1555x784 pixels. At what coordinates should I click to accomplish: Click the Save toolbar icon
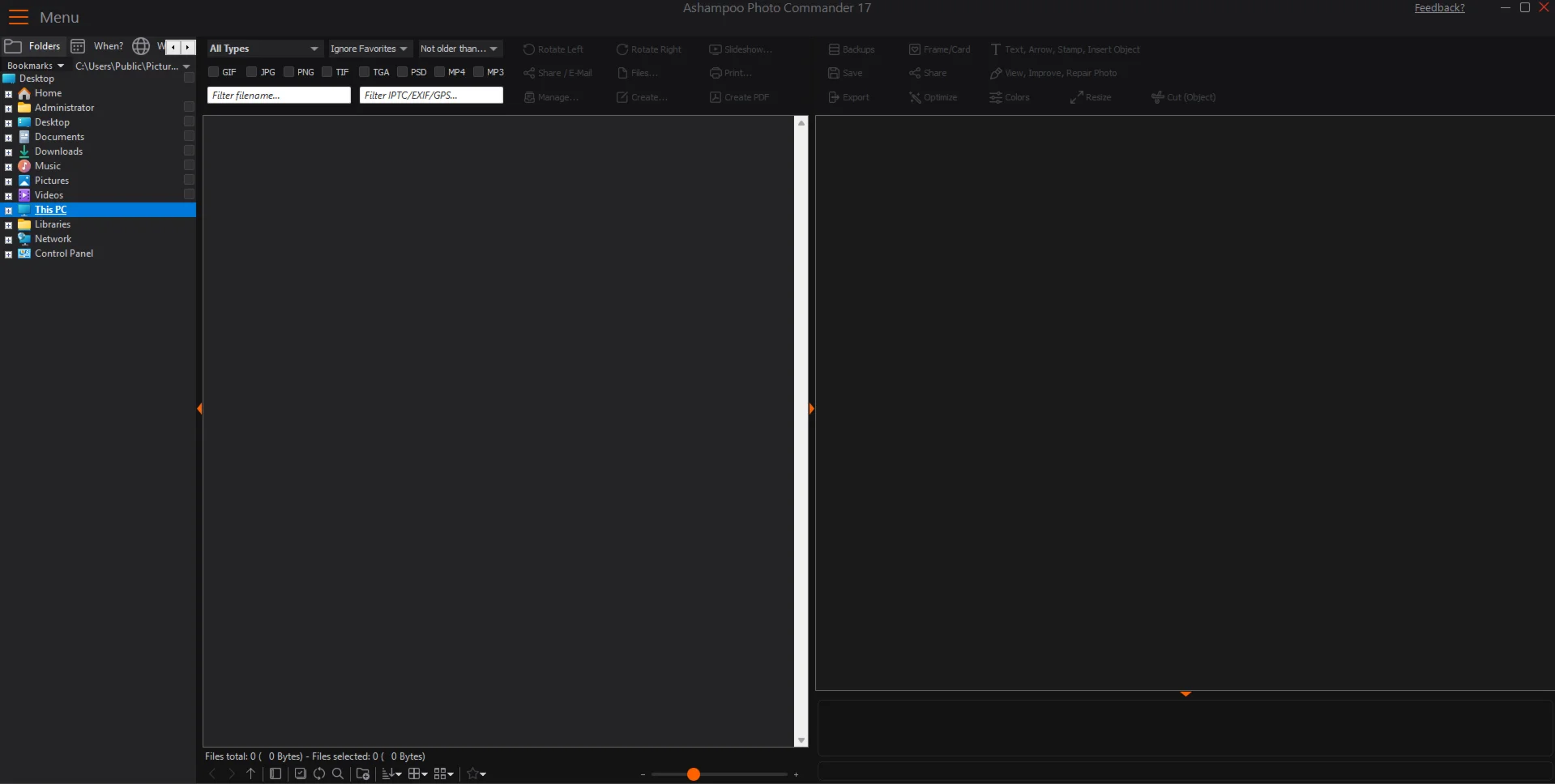[x=845, y=73]
